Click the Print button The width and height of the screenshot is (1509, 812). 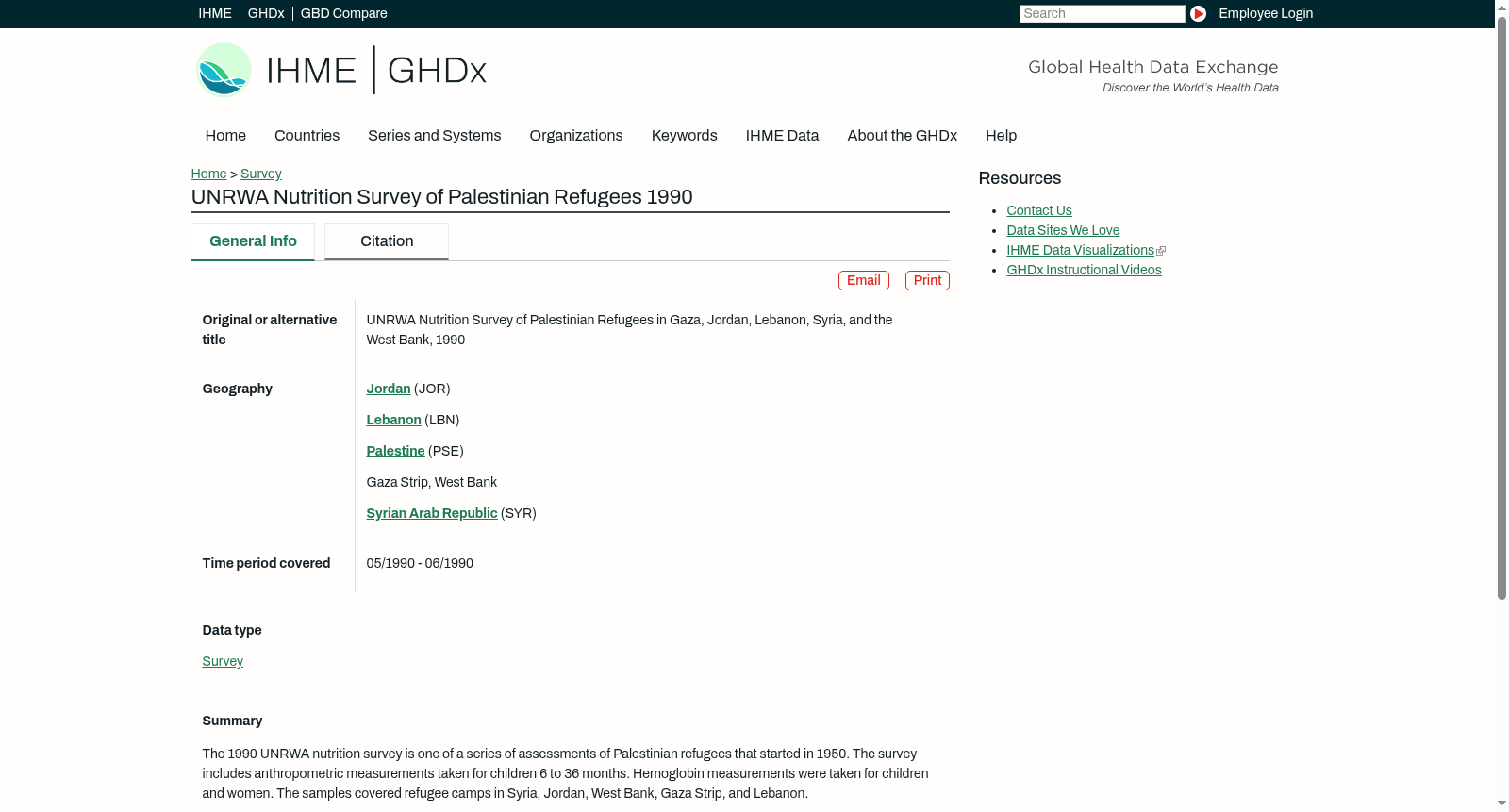tap(927, 280)
